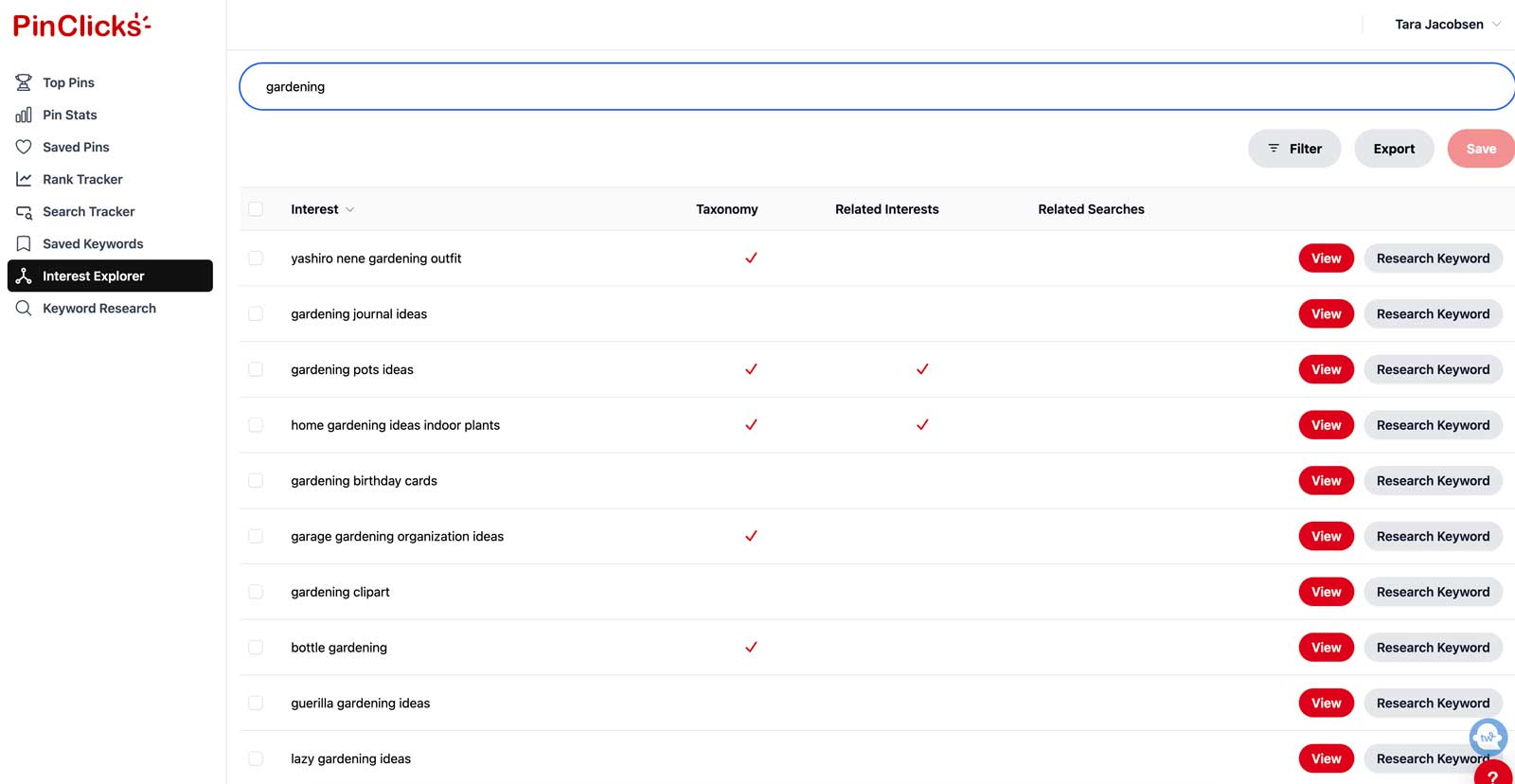Click the gardening search input field

pos(876,87)
